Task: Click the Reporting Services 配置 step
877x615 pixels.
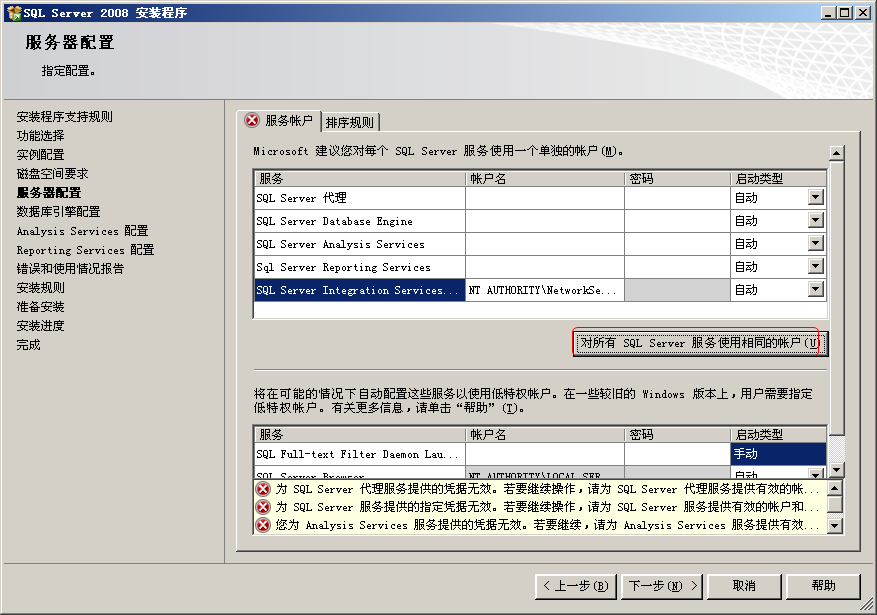Action: 85,249
